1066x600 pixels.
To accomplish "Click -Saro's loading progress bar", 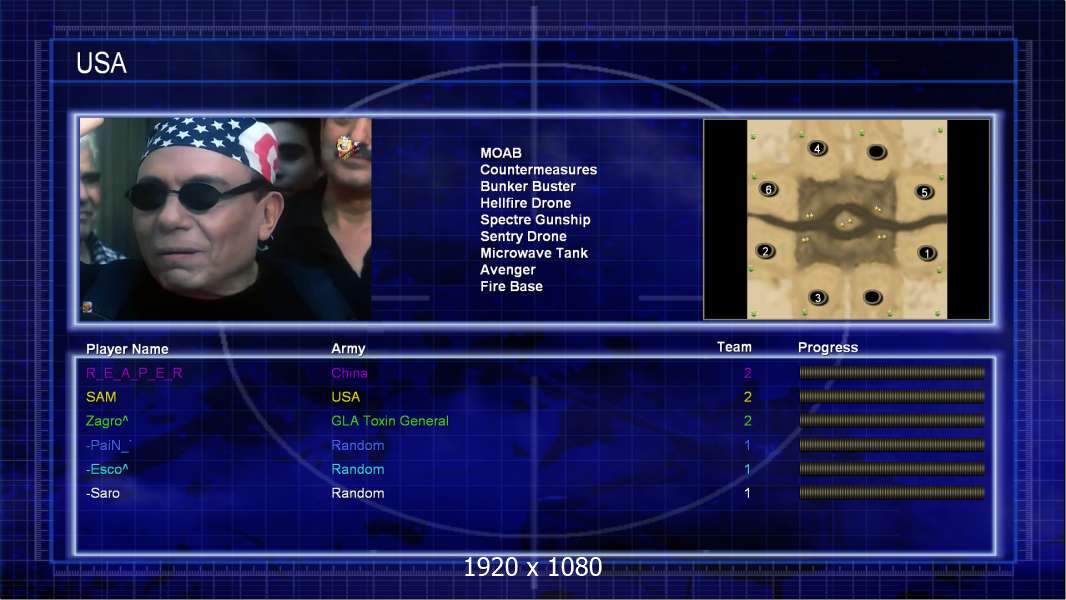I will tap(892, 493).
